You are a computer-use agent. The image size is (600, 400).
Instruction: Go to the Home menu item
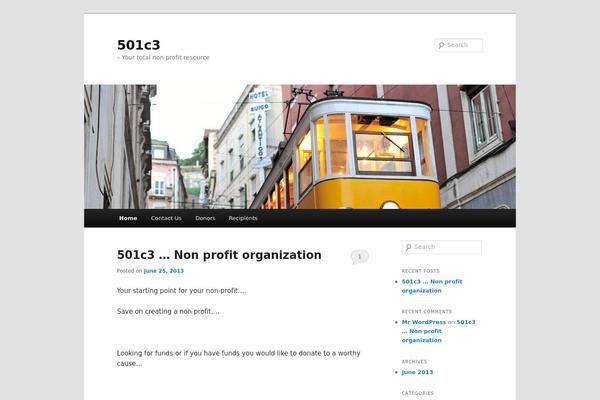click(128, 218)
